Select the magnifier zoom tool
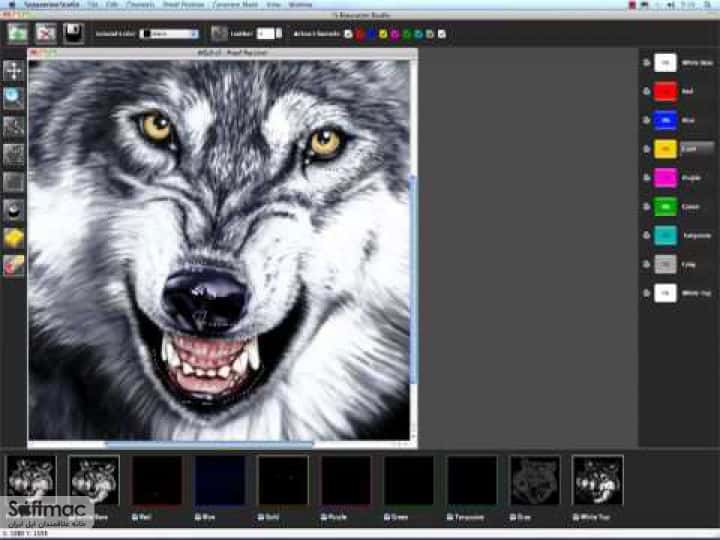 pos(13,97)
